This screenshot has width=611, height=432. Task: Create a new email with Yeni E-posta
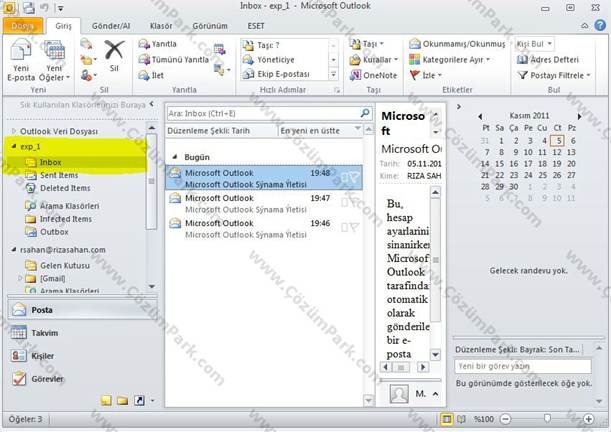tap(21, 60)
